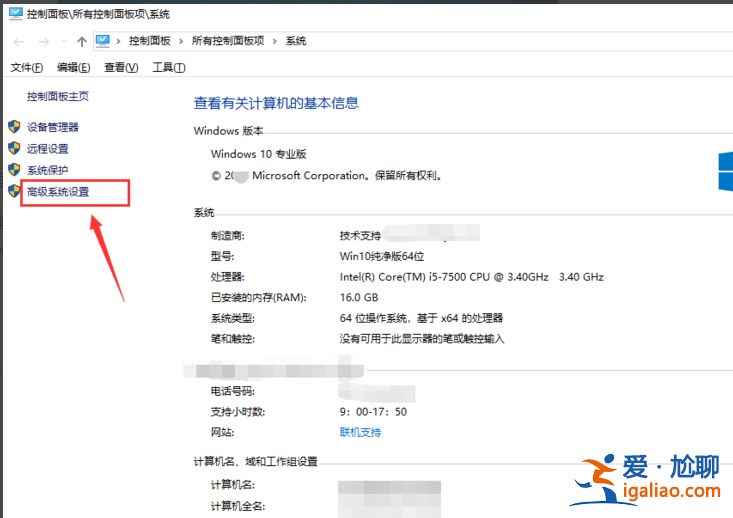Open 系统保护 from the sidebar
The width and height of the screenshot is (733, 518).
coord(48,170)
